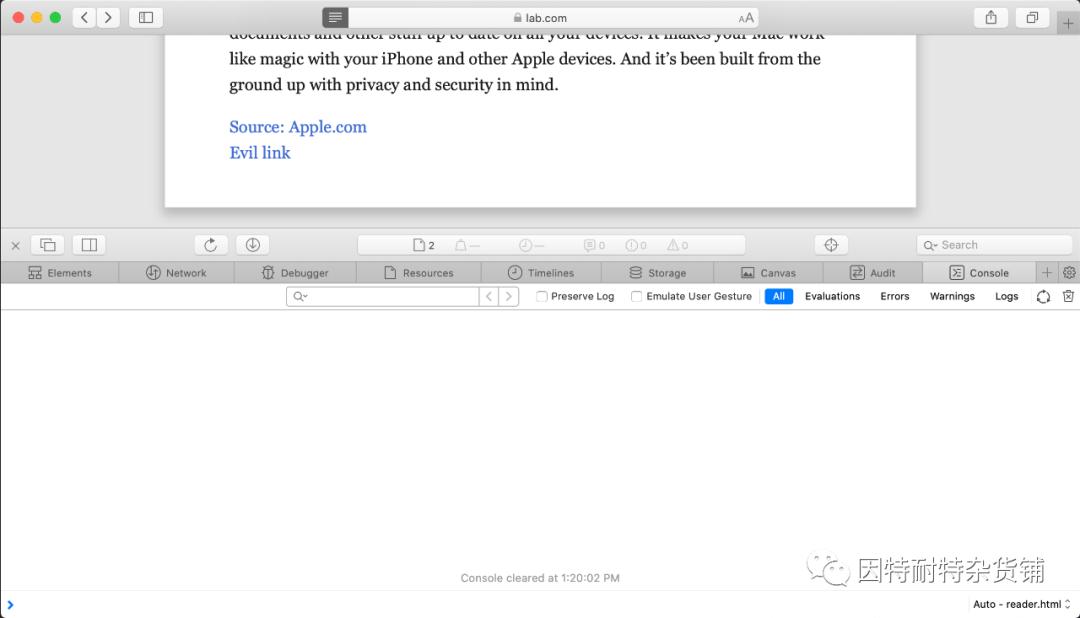Click the load time clock indicator
1080x618 pixels.
click(531, 245)
